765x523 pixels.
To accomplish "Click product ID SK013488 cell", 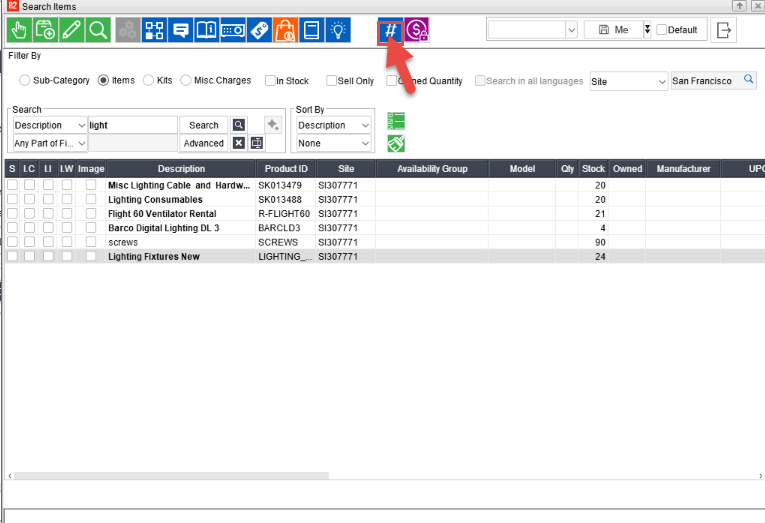I will click(x=286, y=200).
